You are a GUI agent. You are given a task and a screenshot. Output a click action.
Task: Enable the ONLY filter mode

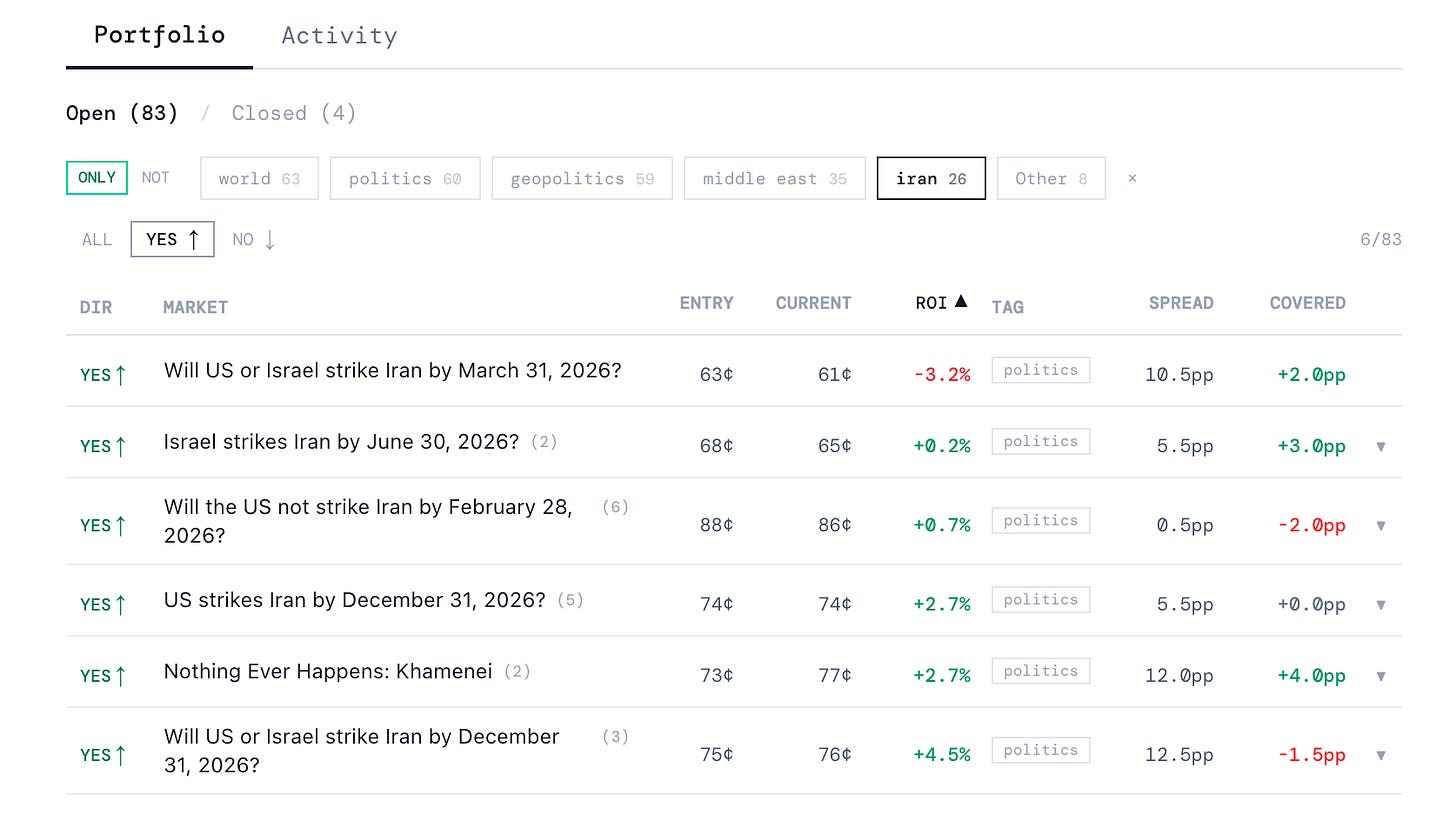(x=97, y=177)
